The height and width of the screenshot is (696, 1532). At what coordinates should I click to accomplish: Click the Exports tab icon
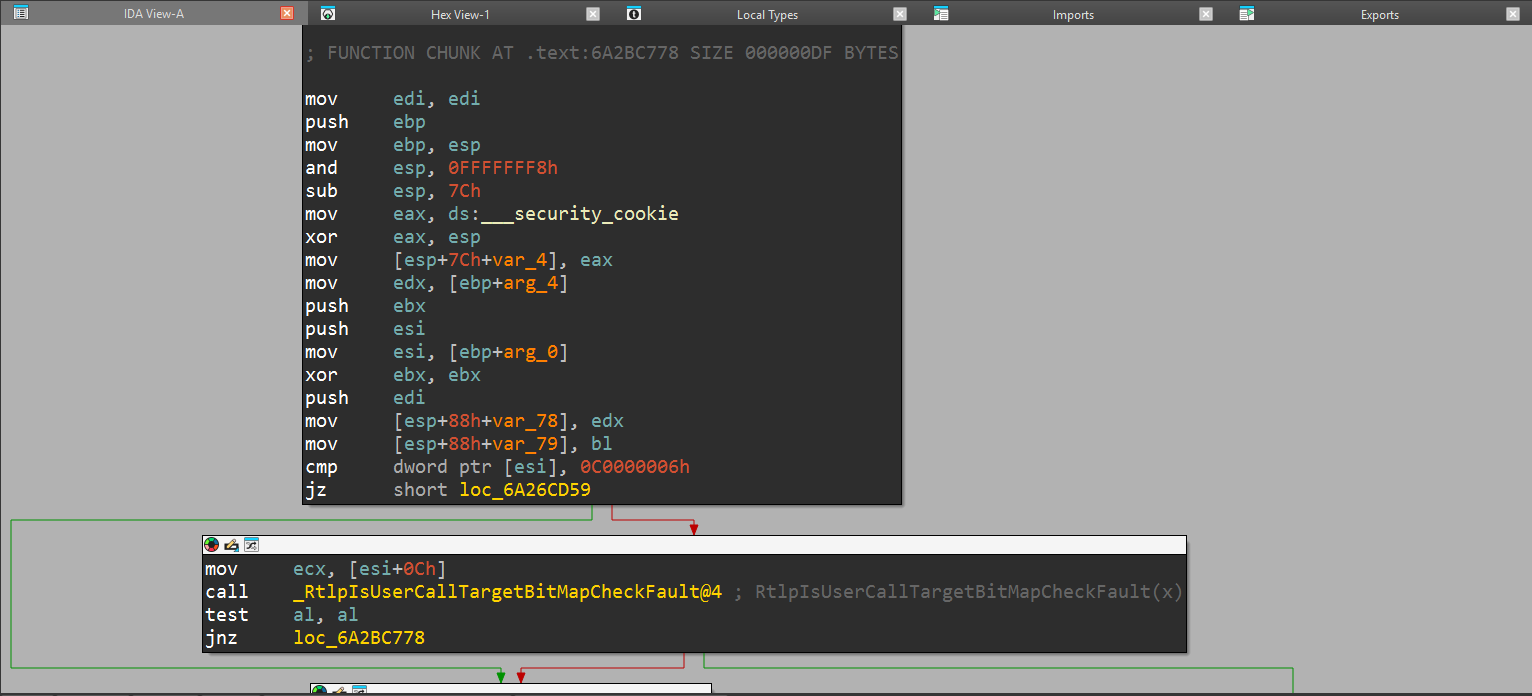point(1246,14)
